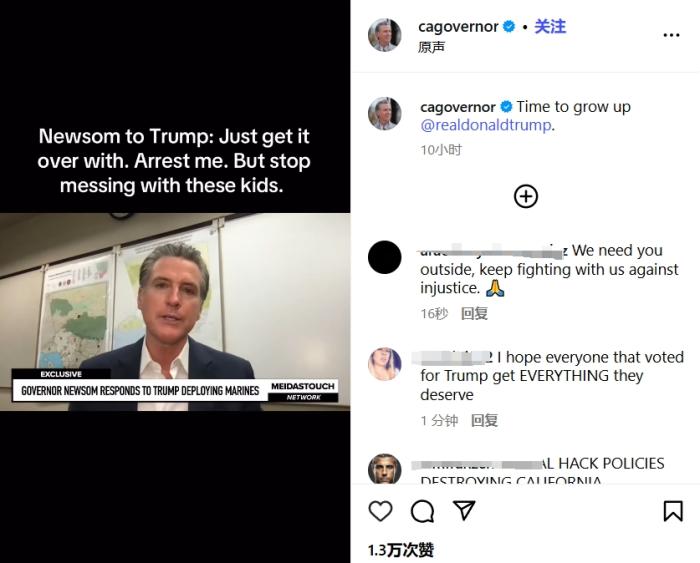The image size is (700, 563).
Task: Share post via paper plane icon
Action: point(464,511)
